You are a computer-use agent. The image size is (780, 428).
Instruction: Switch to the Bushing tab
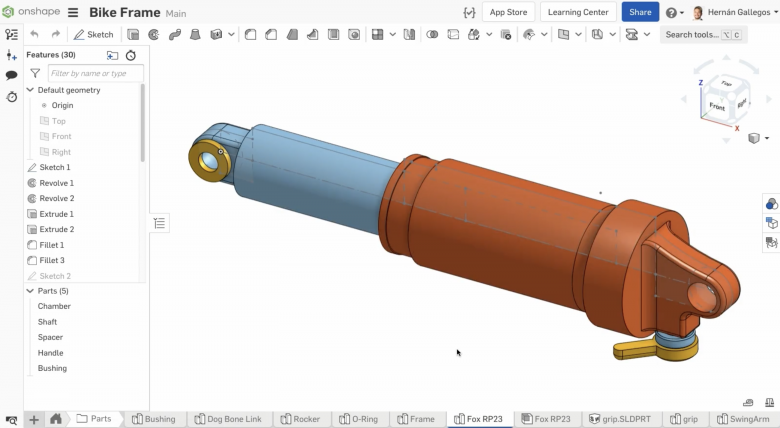154,419
